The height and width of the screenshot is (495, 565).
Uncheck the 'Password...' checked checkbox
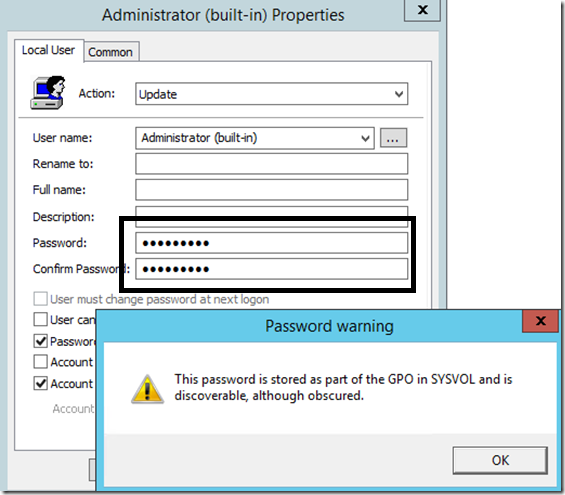click(x=40, y=341)
